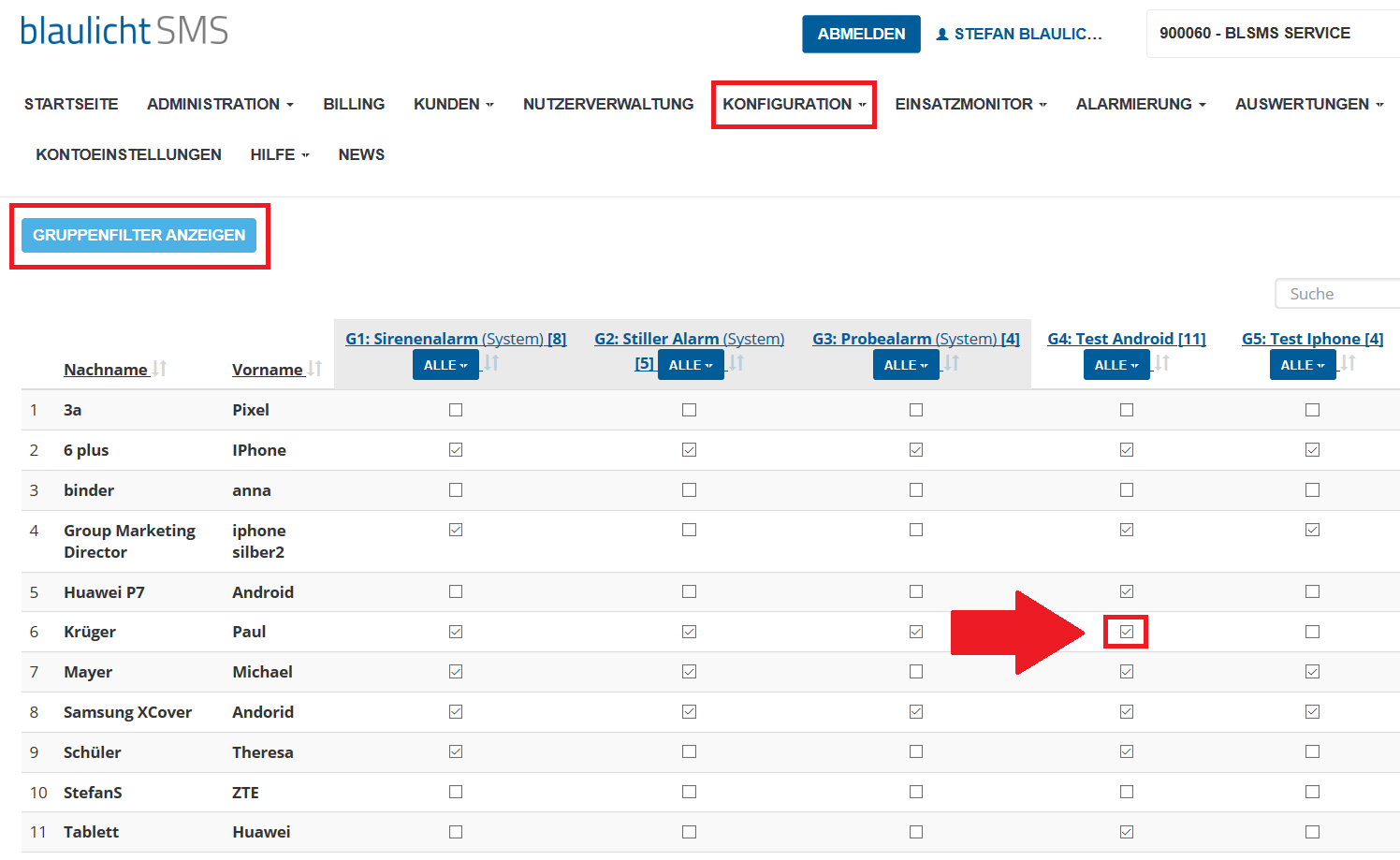Open ALLE dropdown under G5 Test Iphone
The height and width of the screenshot is (860, 1400).
1303,365
